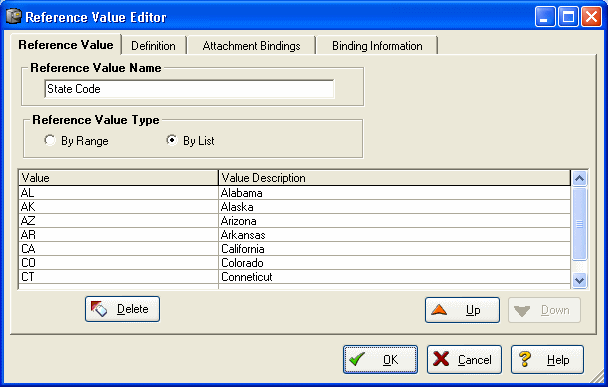This screenshot has width=608, height=387.
Task: Select the California row in the list
Action: pos(294,249)
